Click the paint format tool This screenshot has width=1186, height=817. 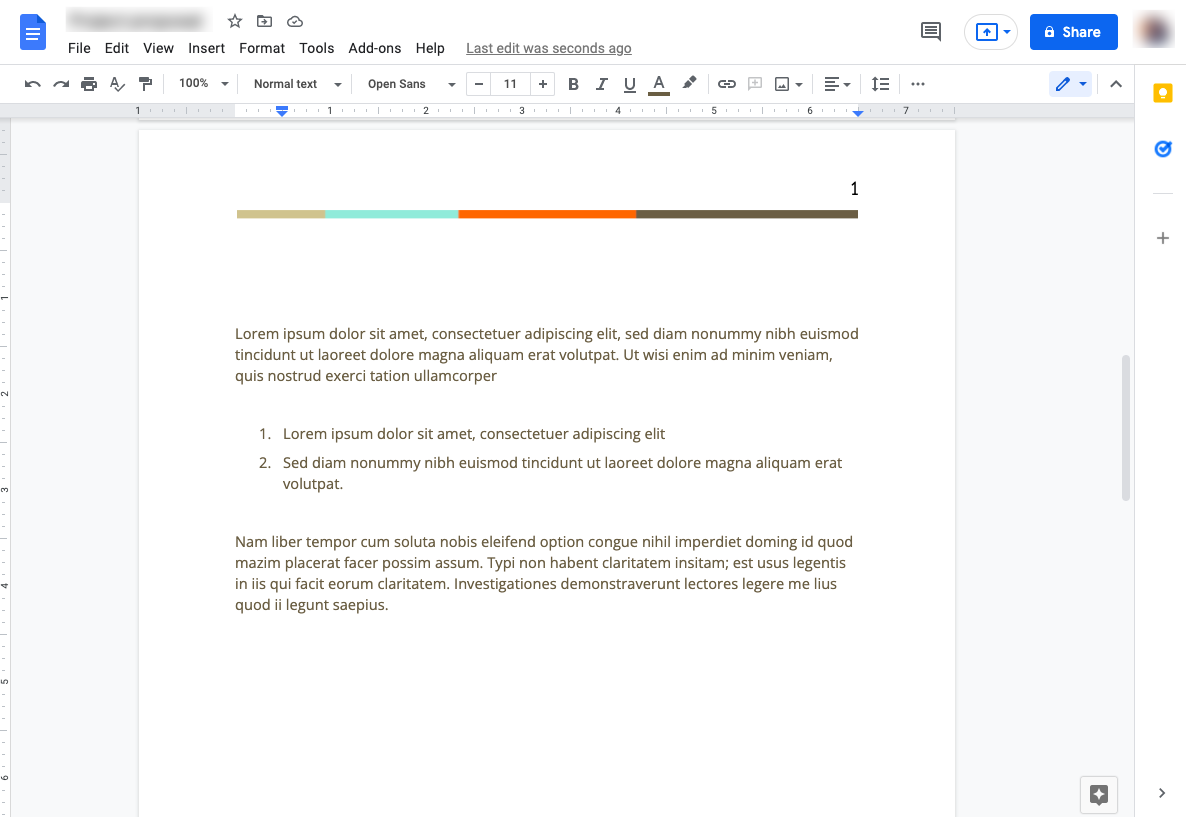[x=145, y=84]
